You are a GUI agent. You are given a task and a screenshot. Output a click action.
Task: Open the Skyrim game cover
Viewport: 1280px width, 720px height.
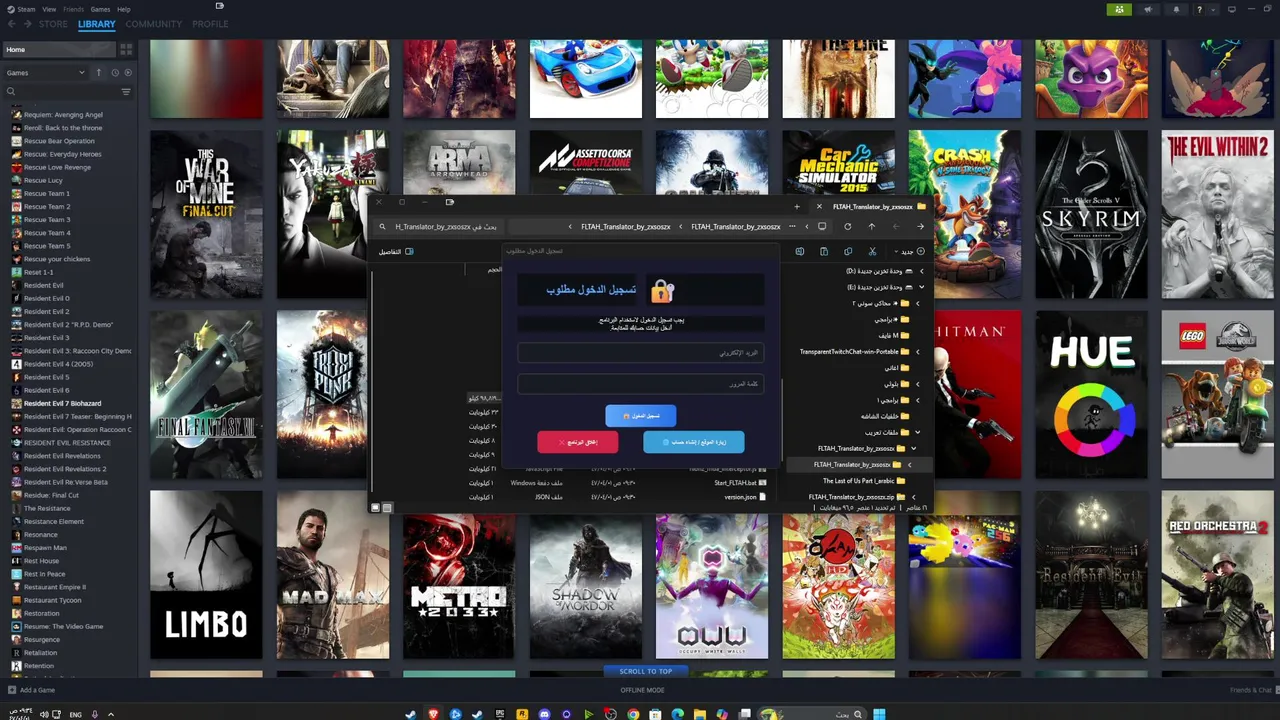(1091, 215)
